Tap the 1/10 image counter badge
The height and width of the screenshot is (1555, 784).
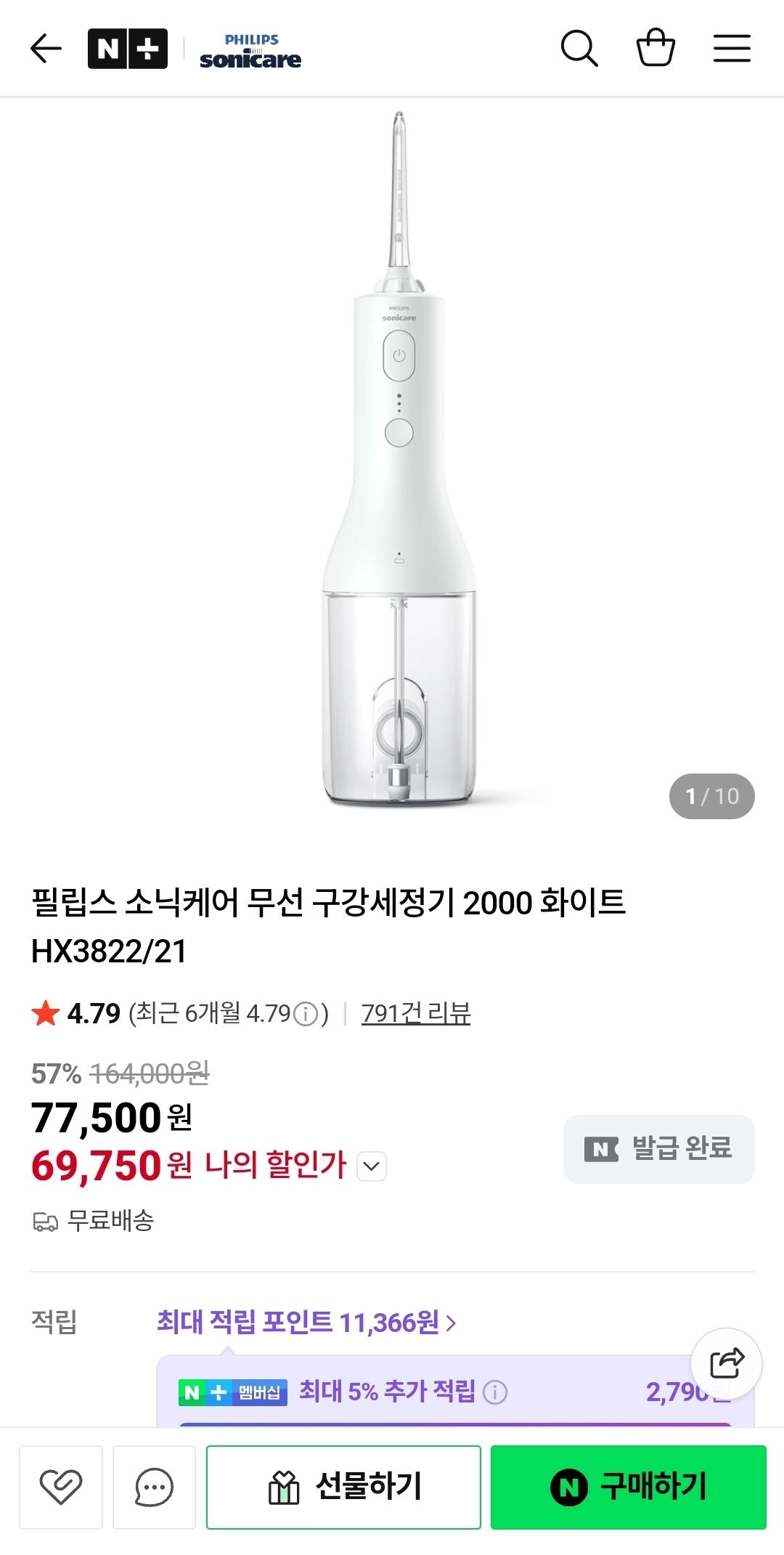click(711, 796)
